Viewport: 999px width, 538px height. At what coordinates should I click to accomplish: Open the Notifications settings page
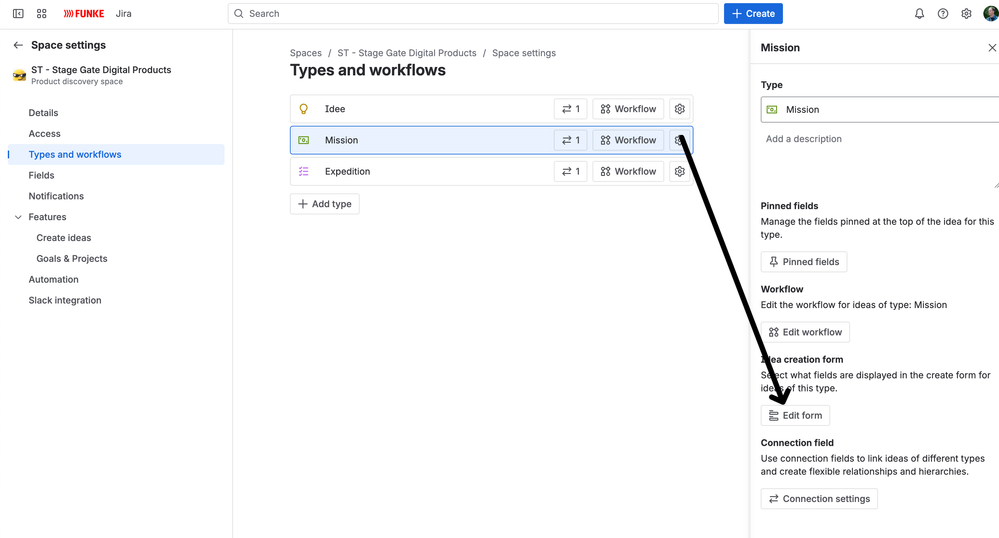pos(56,196)
